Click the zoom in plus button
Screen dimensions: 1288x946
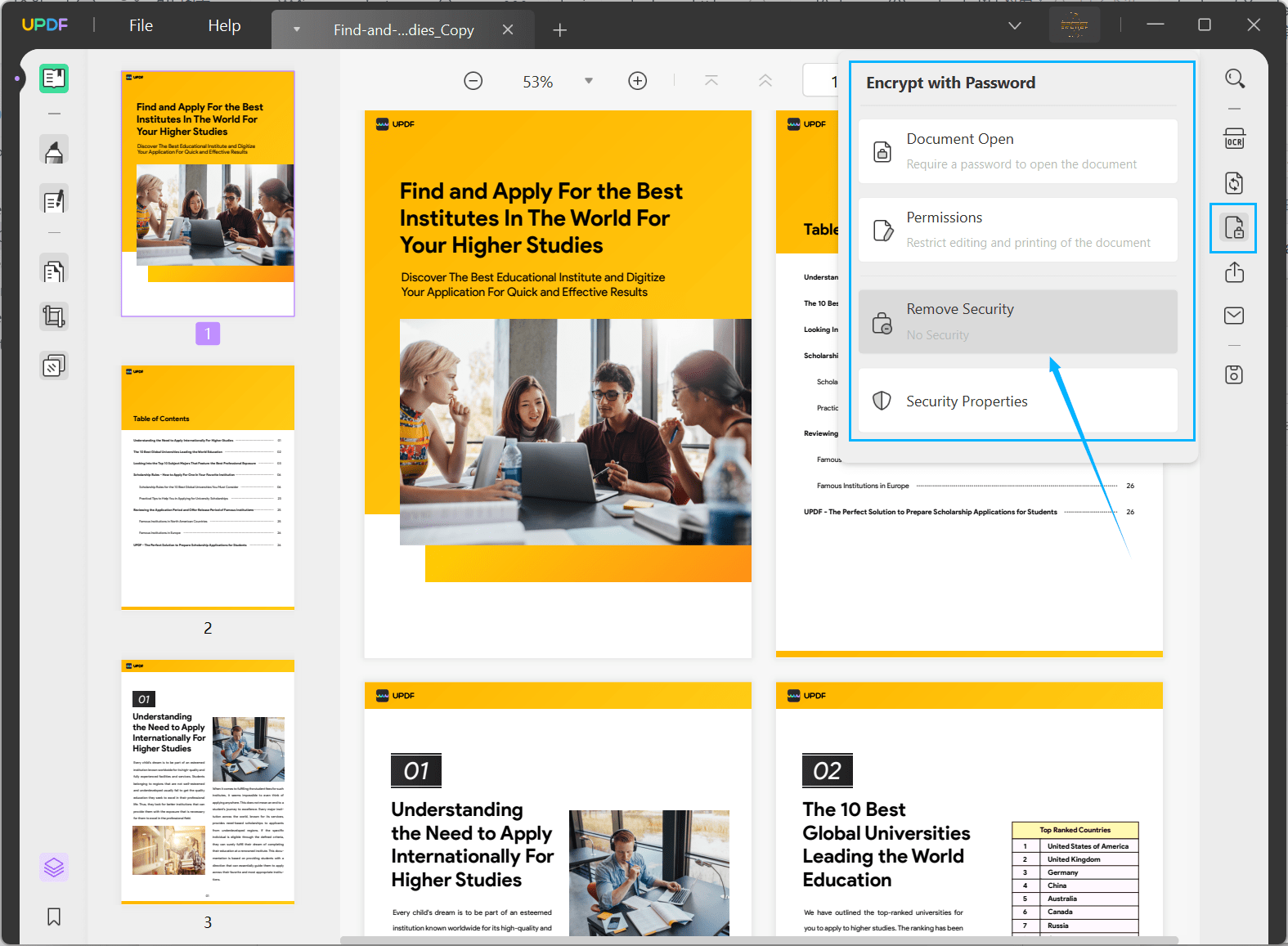pyautogui.click(x=638, y=81)
